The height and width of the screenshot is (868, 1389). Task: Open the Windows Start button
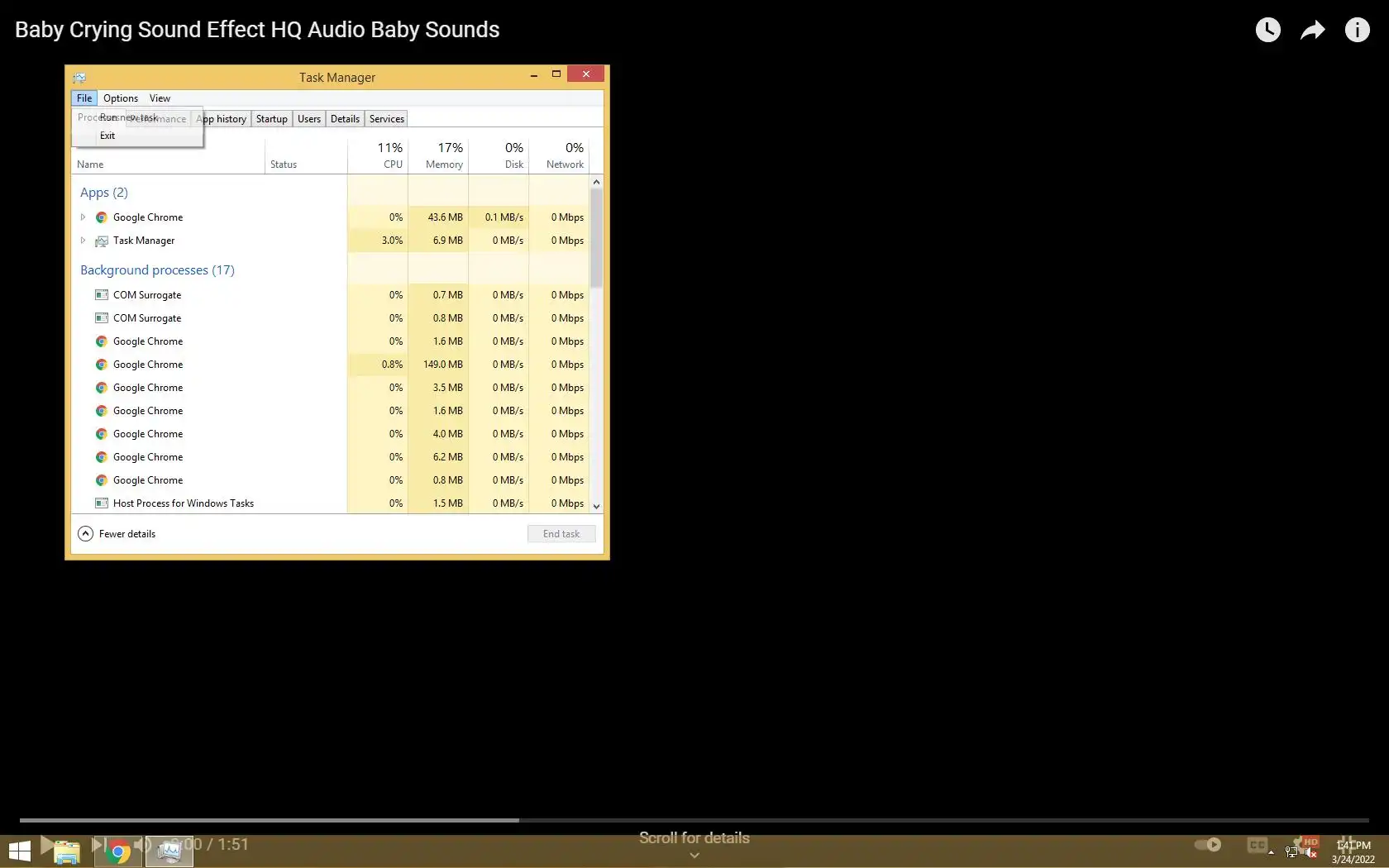[x=20, y=851]
